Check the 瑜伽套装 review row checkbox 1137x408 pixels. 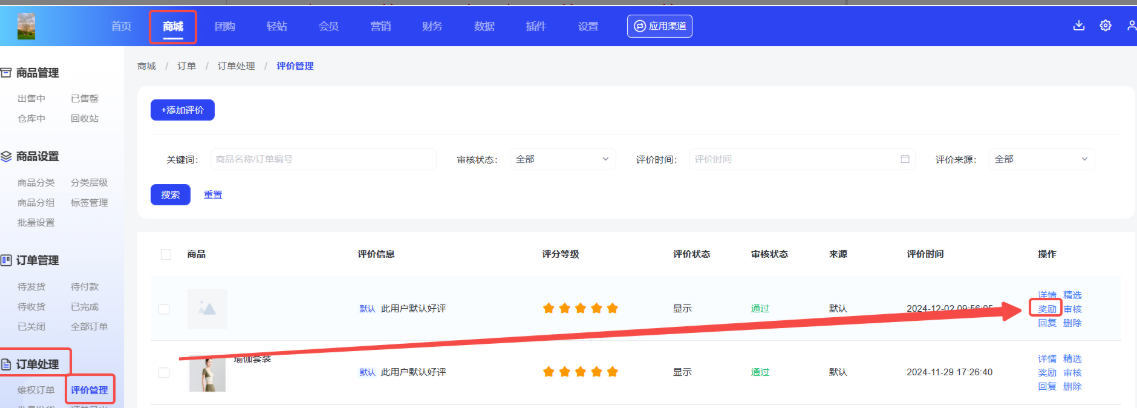(x=165, y=373)
